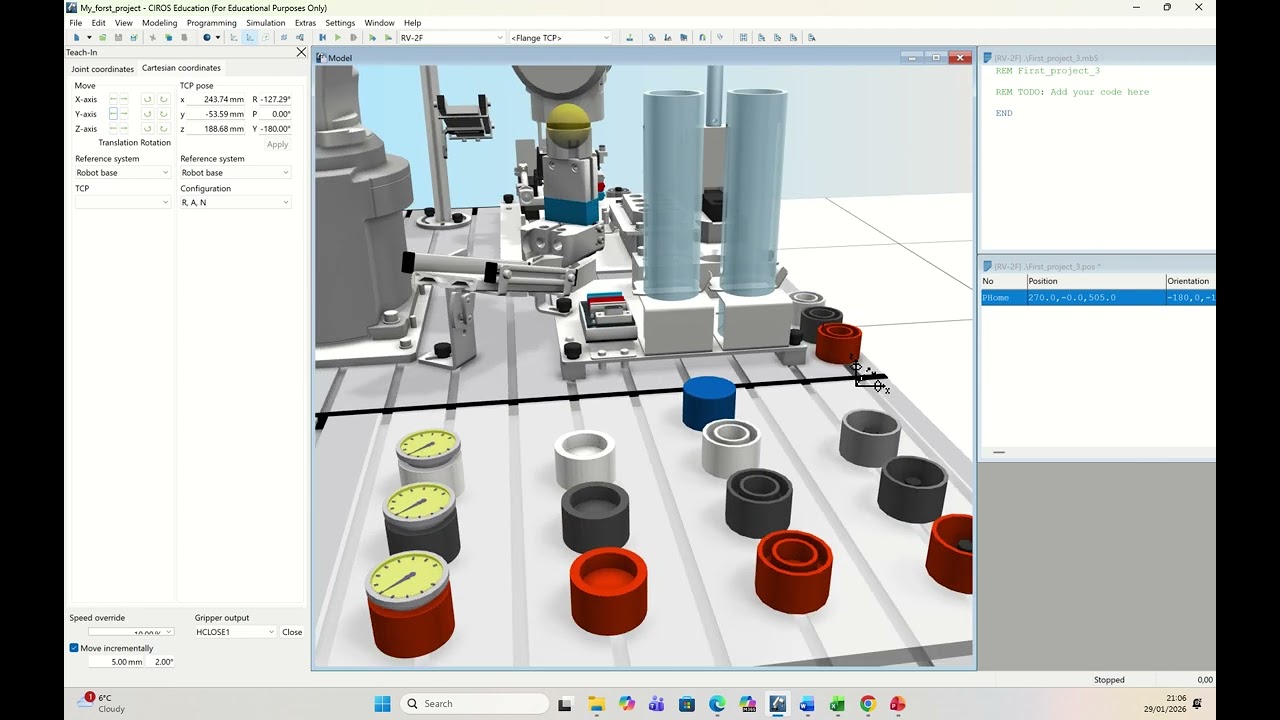Screen dimensions: 1280x720
Task: Click the TCP pose z value field
Action: click(217, 129)
